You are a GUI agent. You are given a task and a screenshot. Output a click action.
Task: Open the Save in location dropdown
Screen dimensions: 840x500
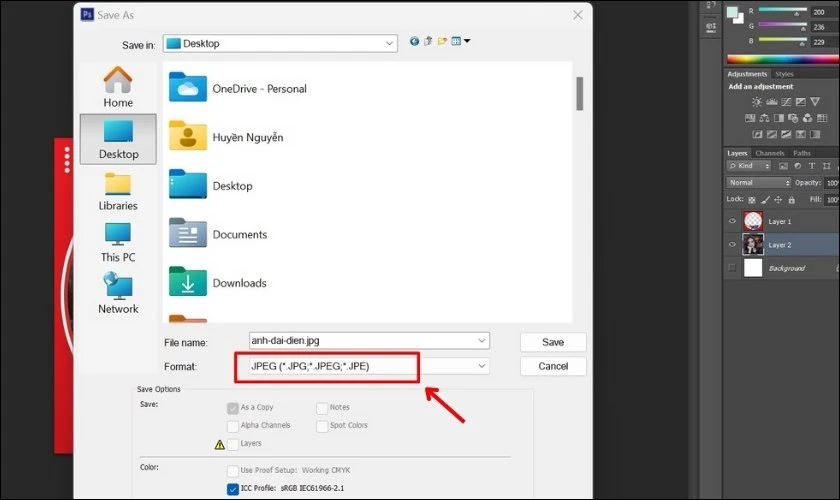[x=389, y=43]
